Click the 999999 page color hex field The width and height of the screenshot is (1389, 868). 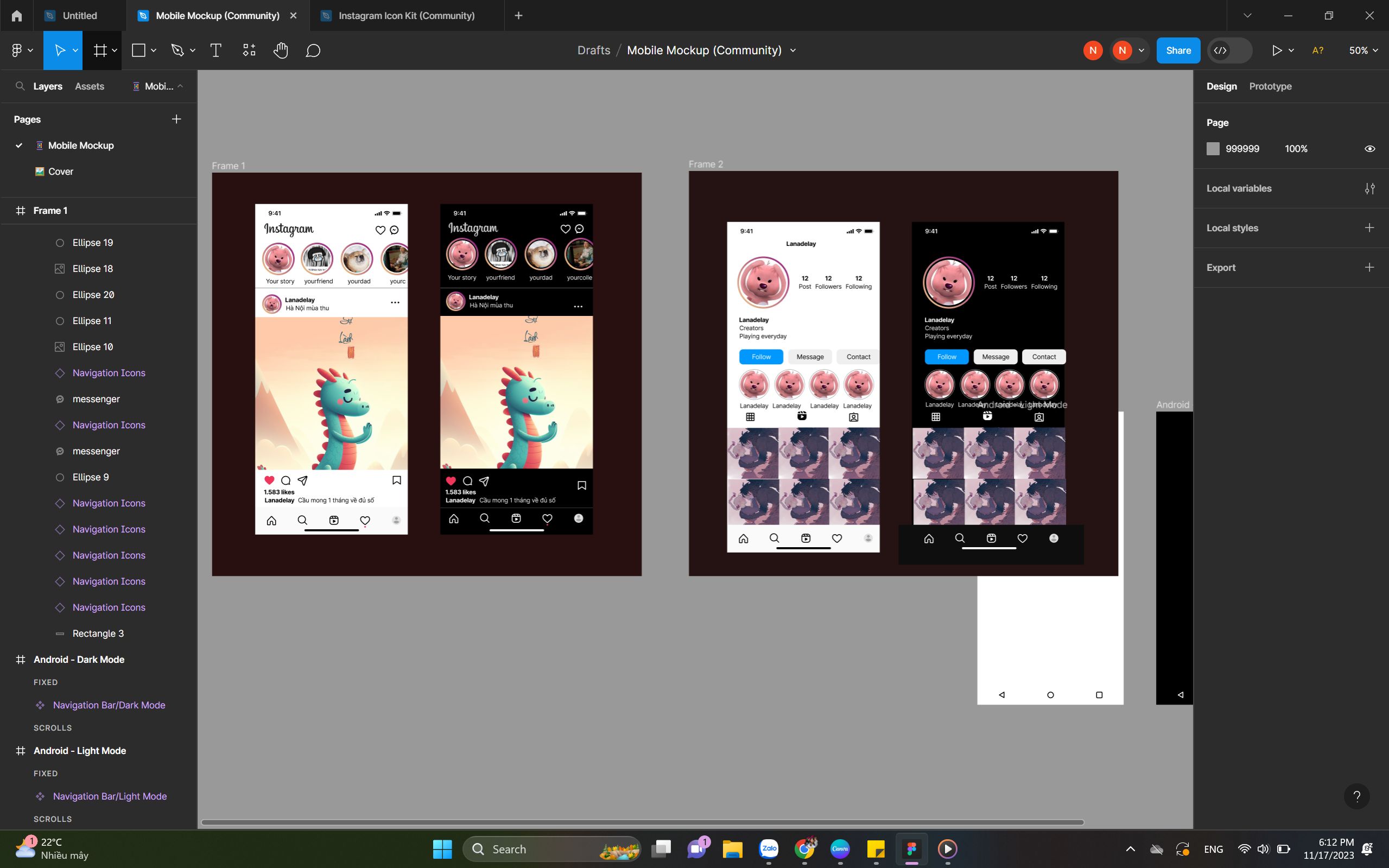(x=1242, y=149)
